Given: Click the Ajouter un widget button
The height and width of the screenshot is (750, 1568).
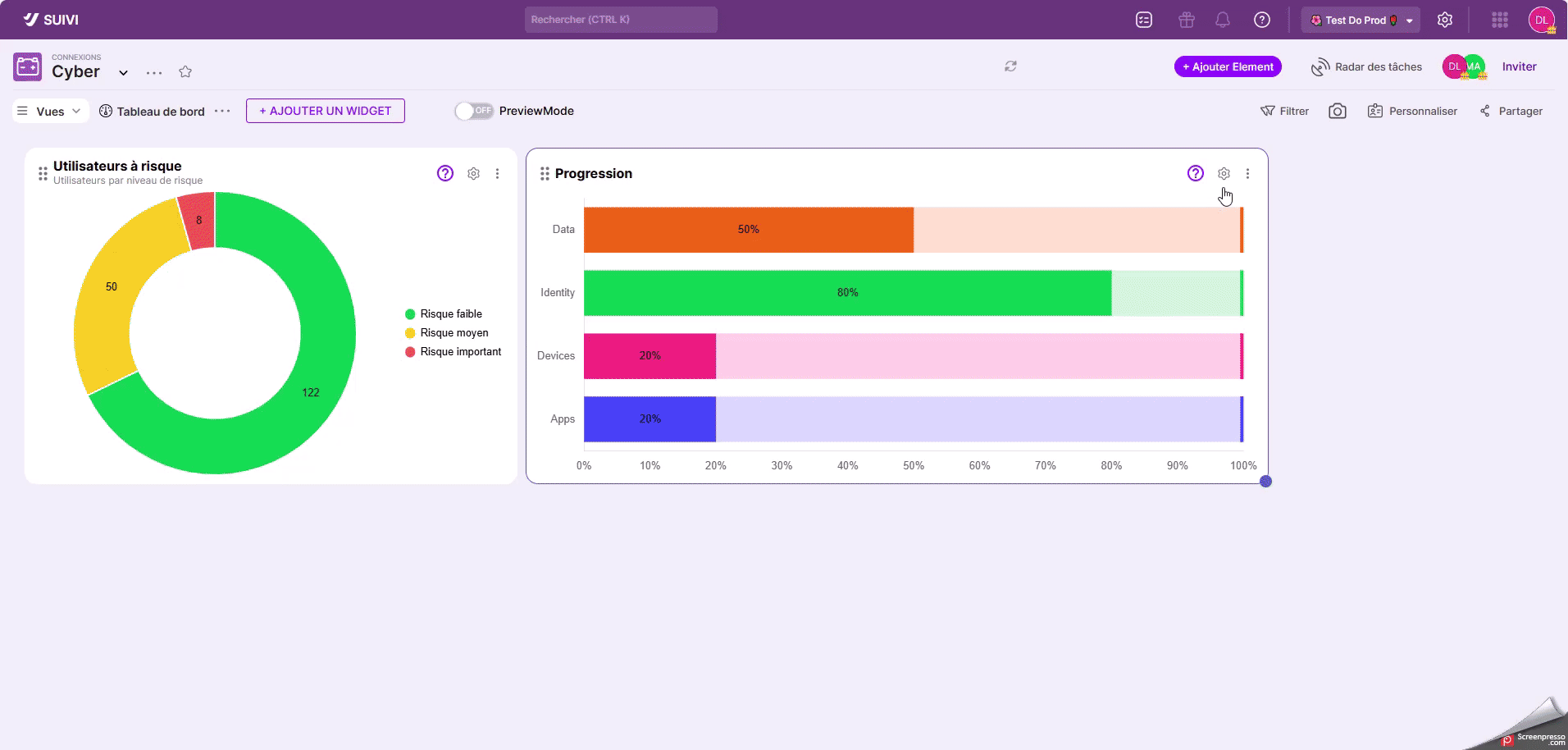Looking at the screenshot, I should (325, 111).
